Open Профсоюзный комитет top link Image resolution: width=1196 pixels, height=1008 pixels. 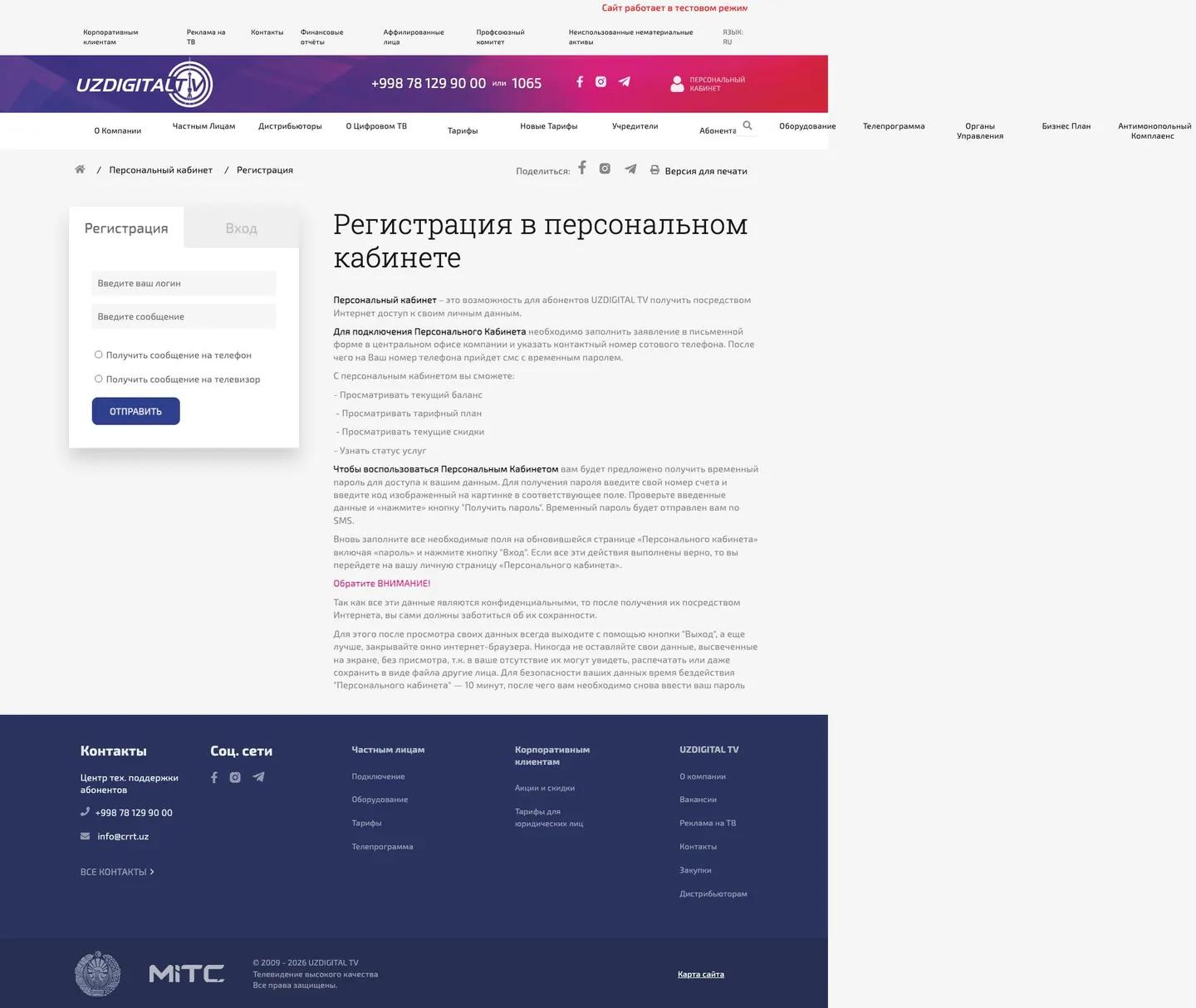500,37
